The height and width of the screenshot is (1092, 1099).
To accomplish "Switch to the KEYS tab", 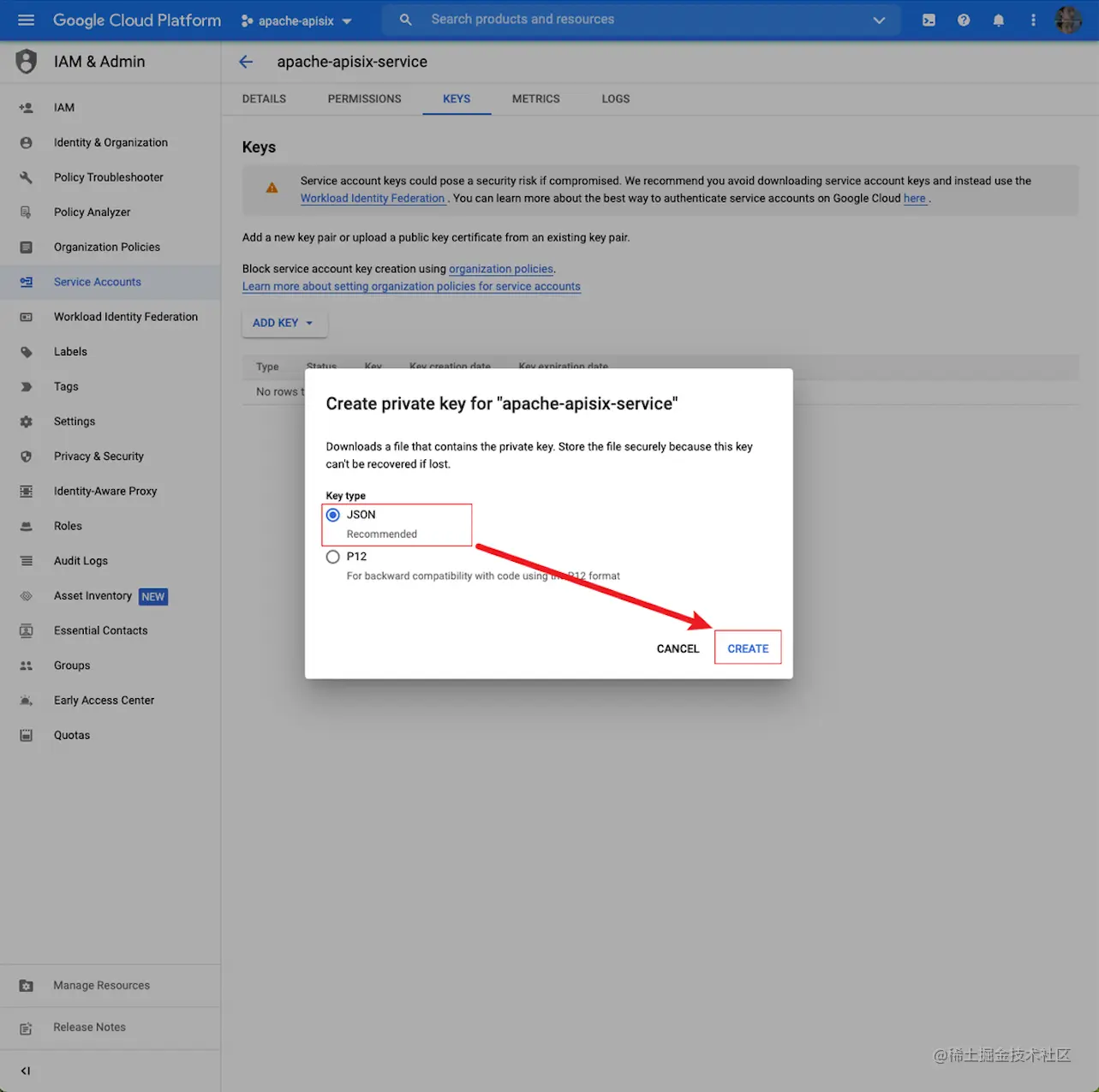I will [457, 99].
